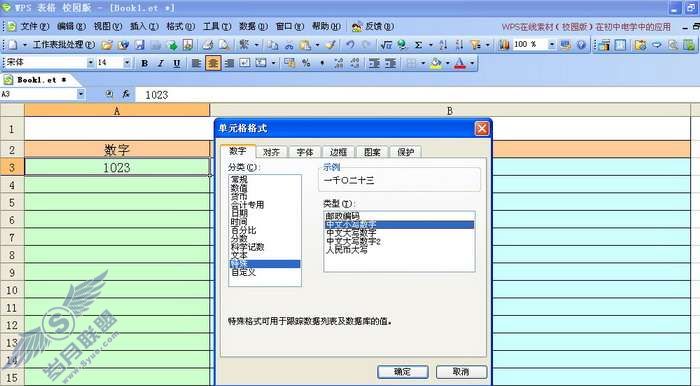Expand the merge cells dropdown arrow
This screenshot has width=700, height=386.
[x=273, y=63]
